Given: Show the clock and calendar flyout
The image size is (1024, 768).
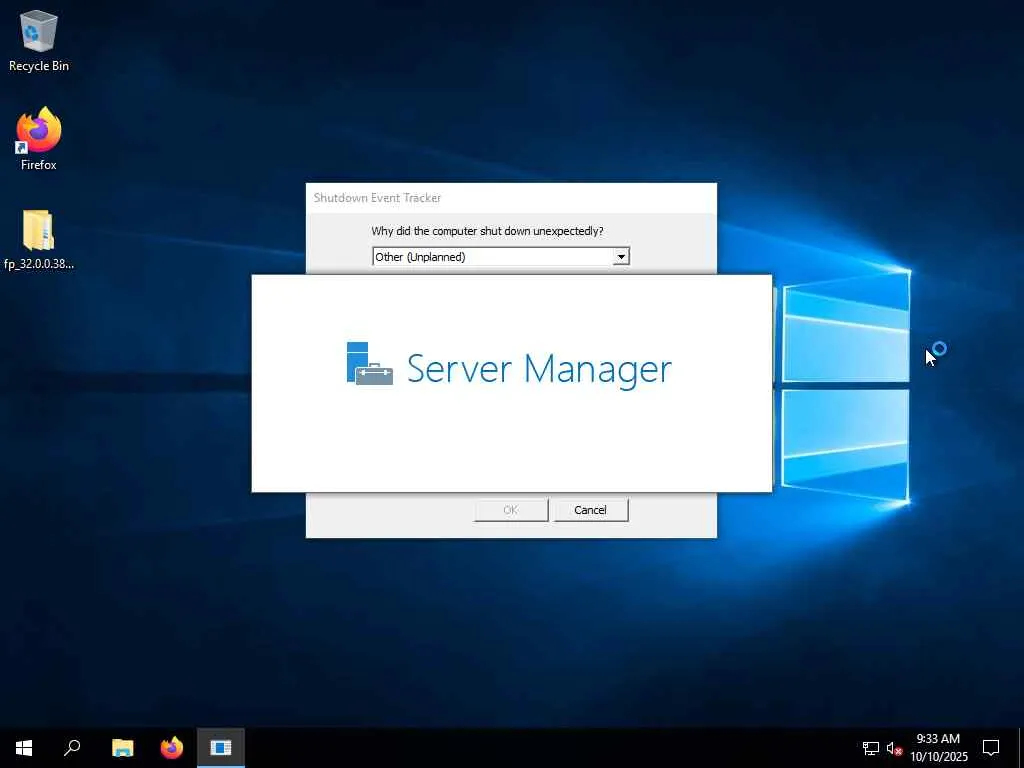Looking at the screenshot, I should click(x=938, y=748).
